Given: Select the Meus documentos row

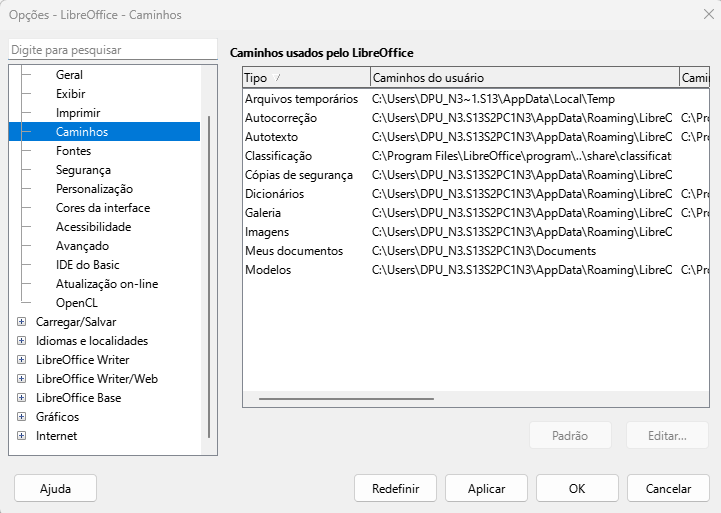Looking at the screenshot, I should pyautogui.click(x=476, y=251).
